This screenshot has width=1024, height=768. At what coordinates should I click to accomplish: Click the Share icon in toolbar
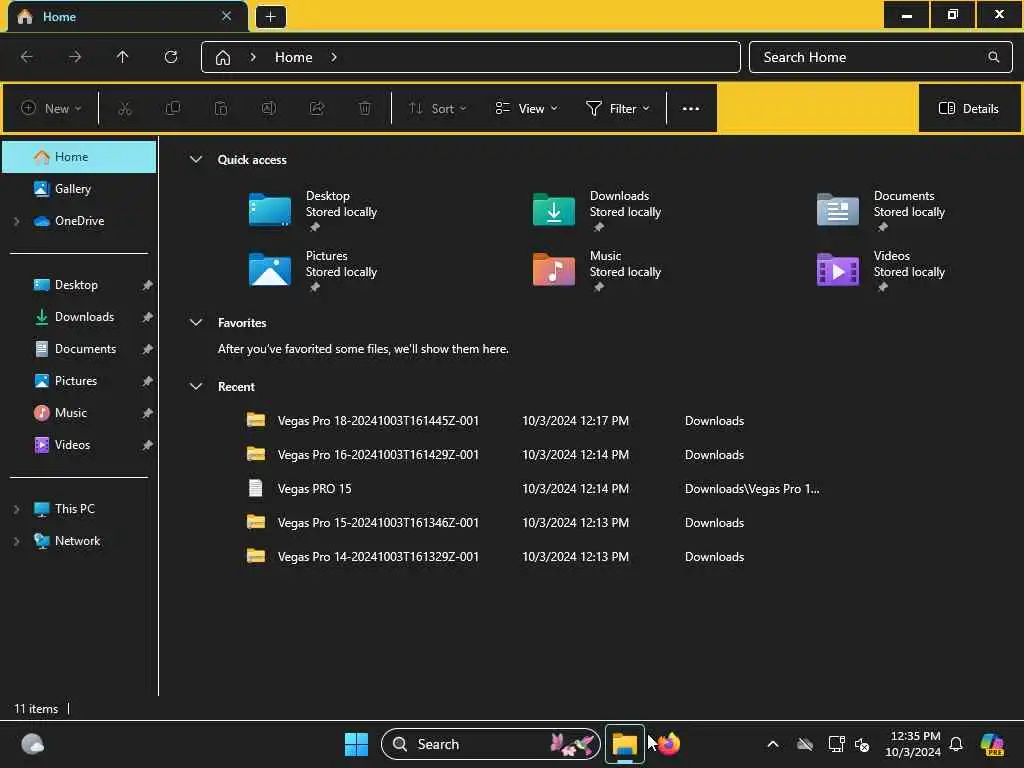[317, 108]
